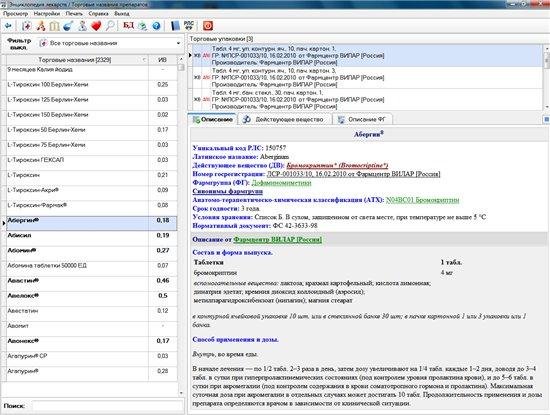550x415 pixels.
Task: Open the Настройки menu
Action: (47, 14)
